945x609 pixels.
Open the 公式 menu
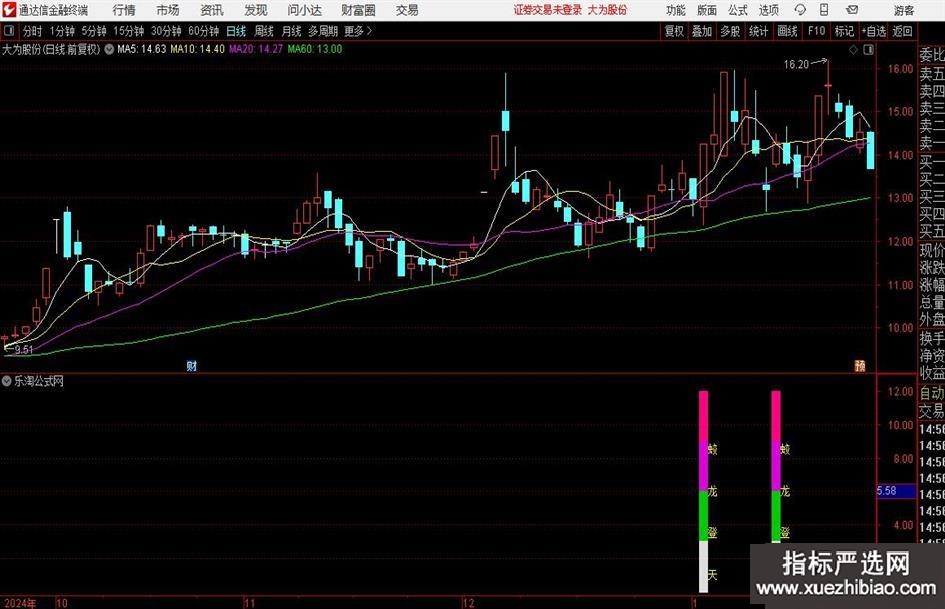click(x=738, y=10)
